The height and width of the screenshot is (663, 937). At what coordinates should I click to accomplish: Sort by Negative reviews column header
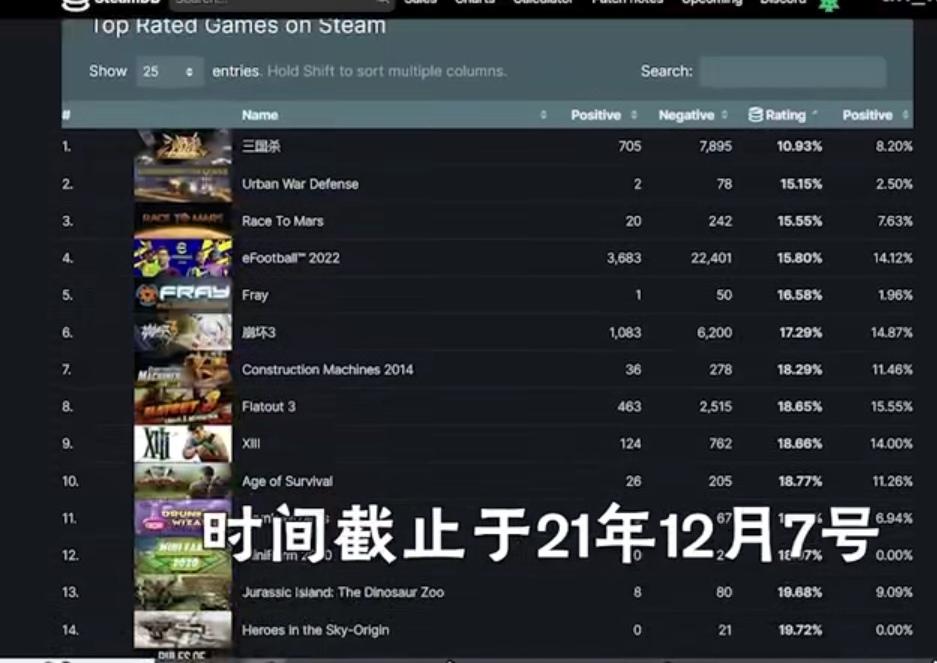(x=686, y=115)
